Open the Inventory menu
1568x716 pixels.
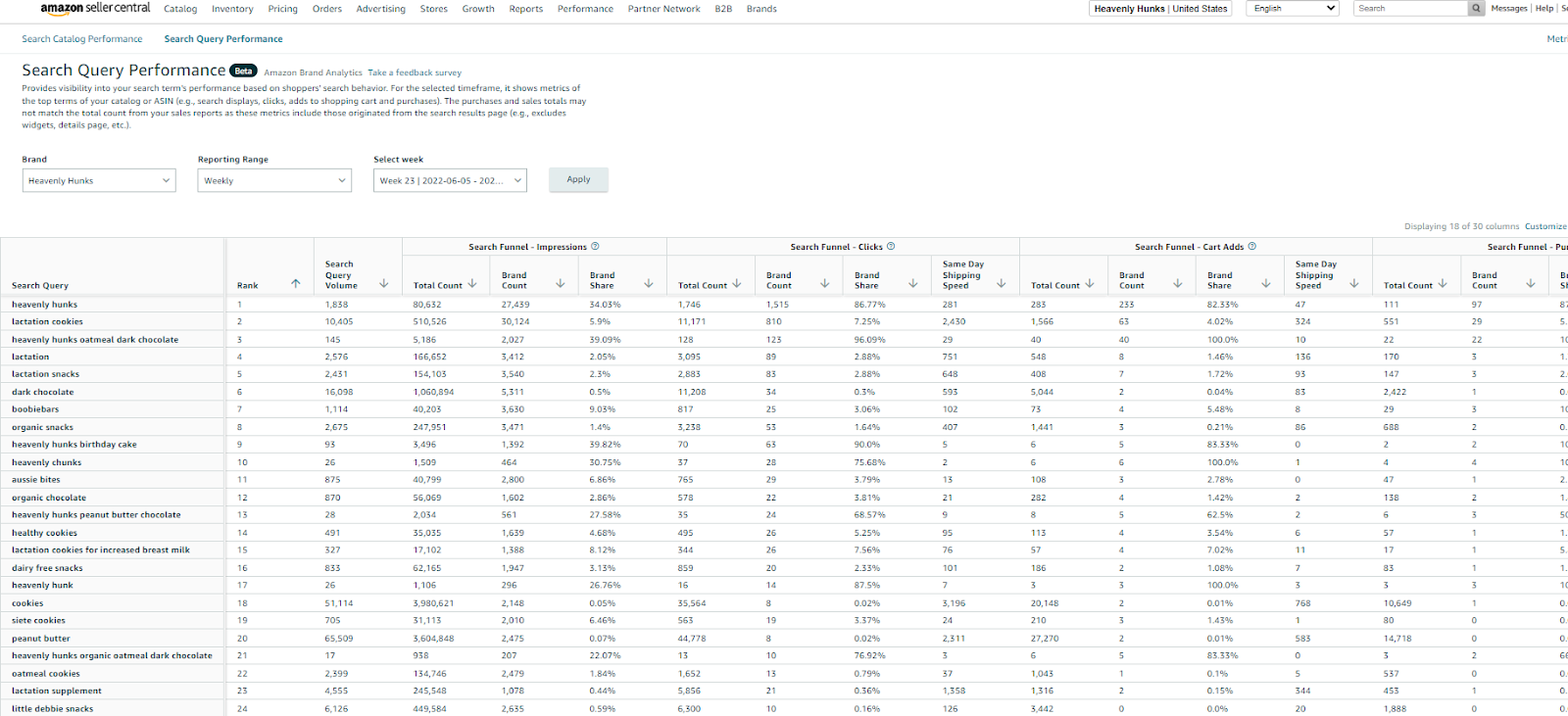[x=232, y=9]
